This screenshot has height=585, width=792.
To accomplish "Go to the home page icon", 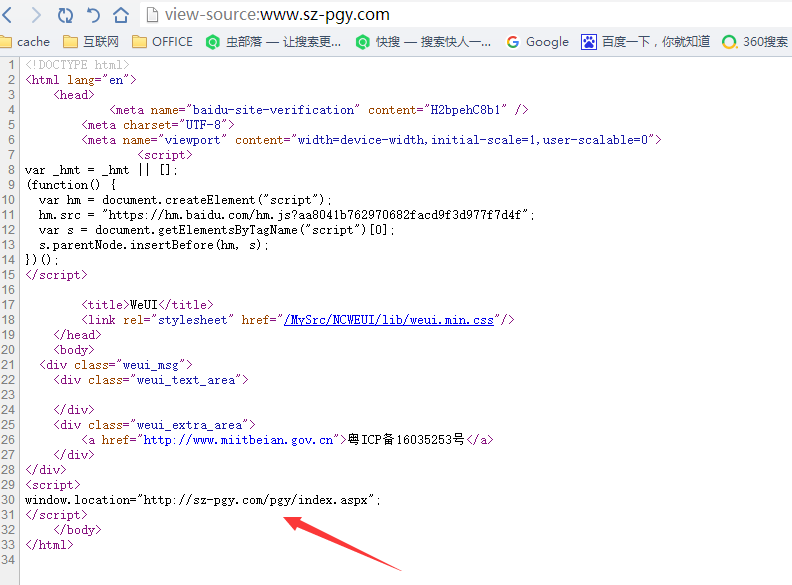I will pos(121,15).
